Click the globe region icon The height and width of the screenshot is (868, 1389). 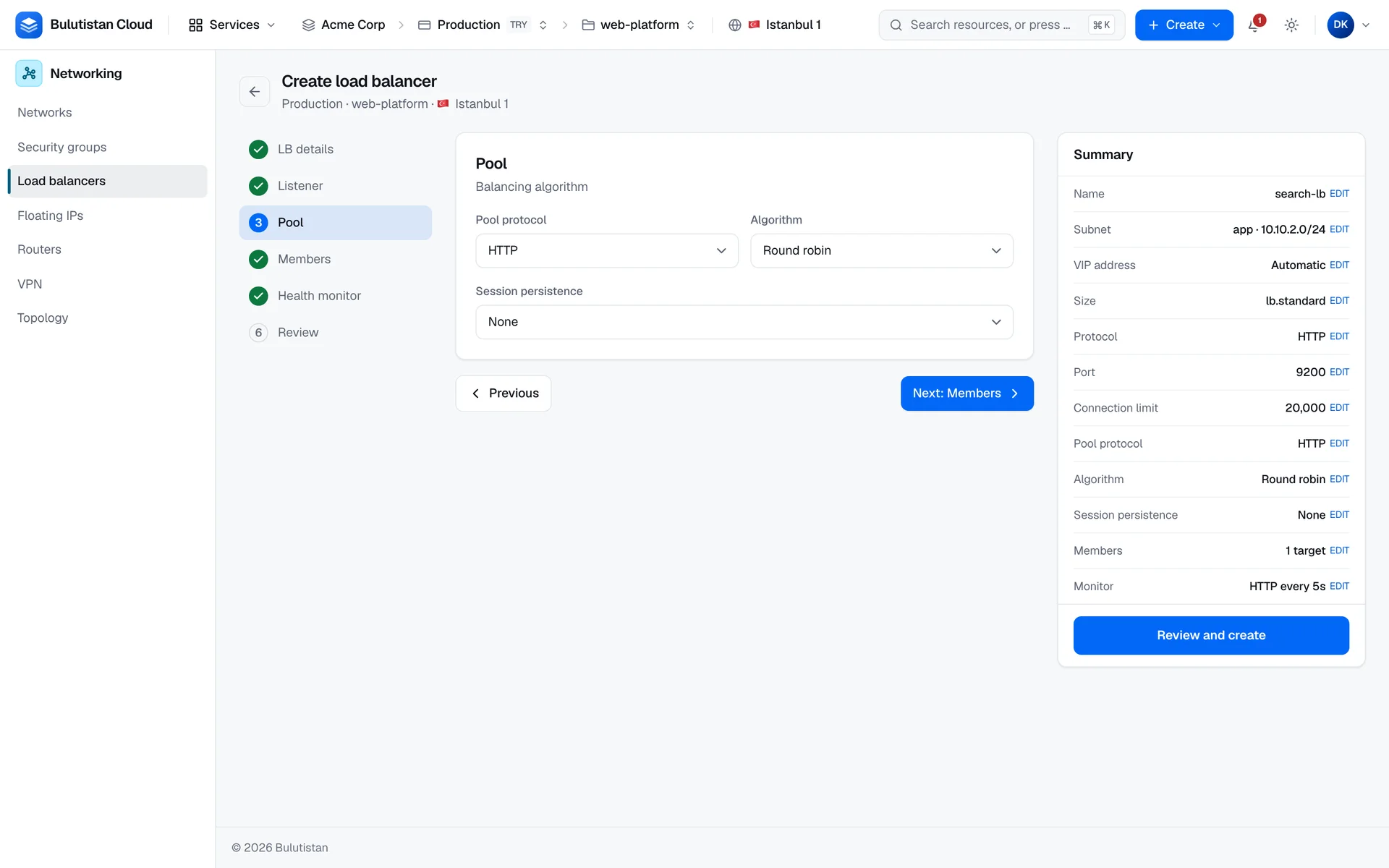[735, 25]
